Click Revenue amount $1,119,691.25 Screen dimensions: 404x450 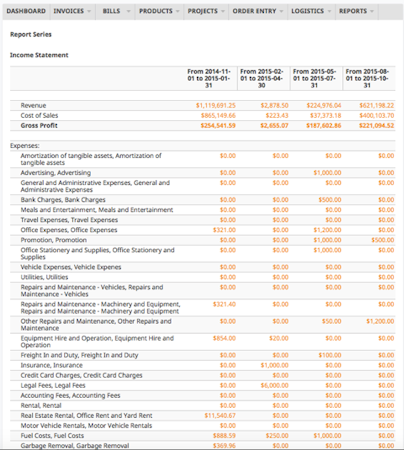[x=216, y=106]
